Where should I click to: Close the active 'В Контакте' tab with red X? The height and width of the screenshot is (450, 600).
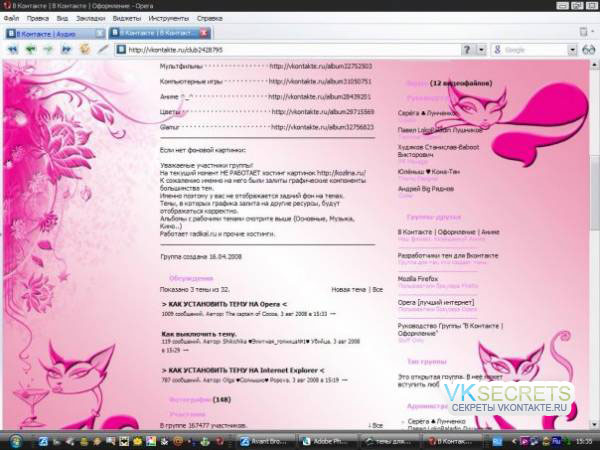click(x=204, y=33)
